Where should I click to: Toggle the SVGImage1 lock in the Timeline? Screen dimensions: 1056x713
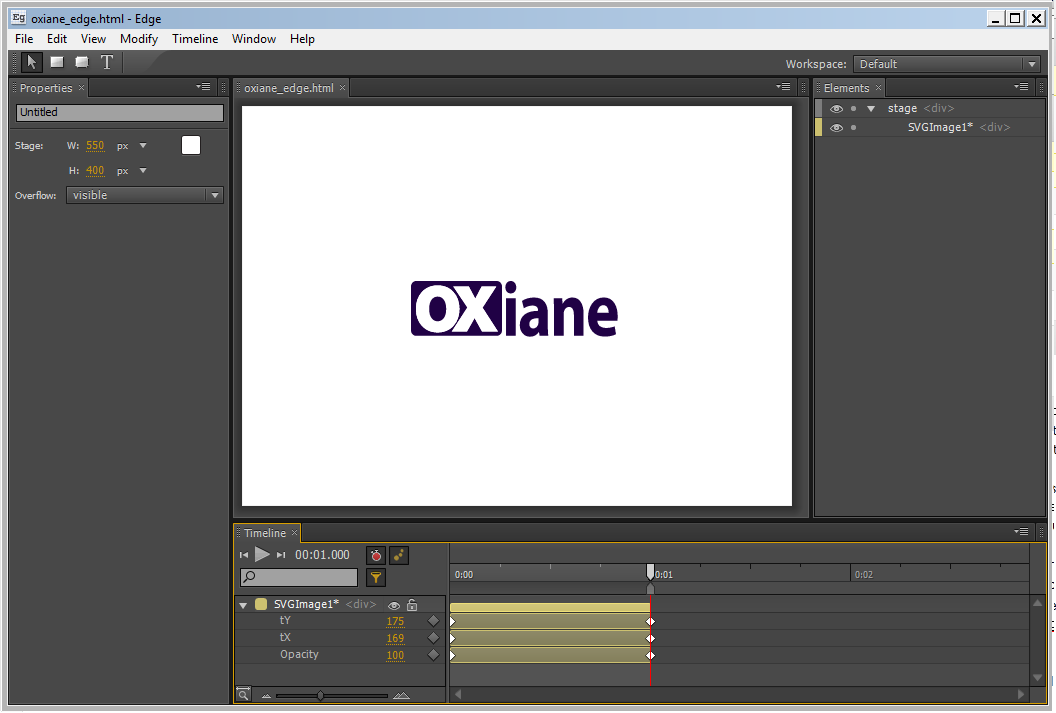pyautogui.click(x=412, y=605)
